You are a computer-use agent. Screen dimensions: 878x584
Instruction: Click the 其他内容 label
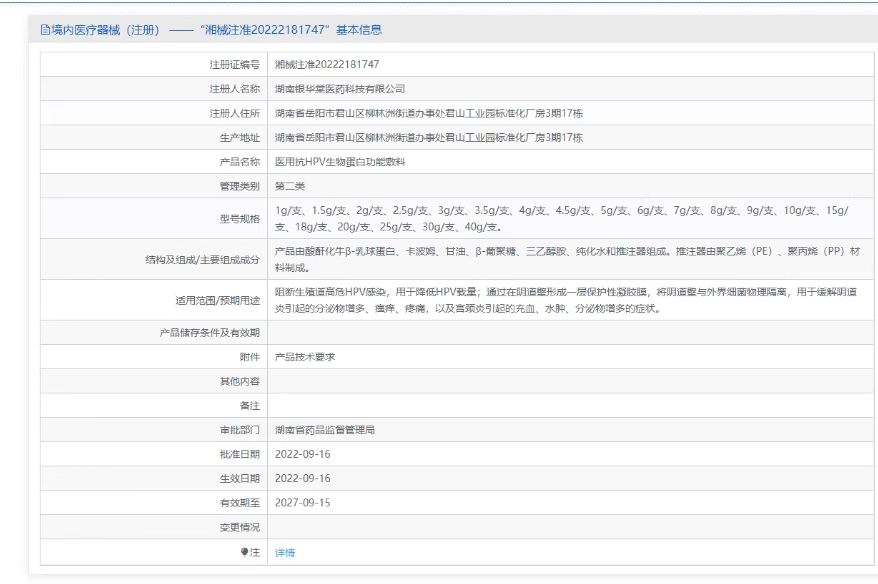pyautogui.click(x=240, y=381)
